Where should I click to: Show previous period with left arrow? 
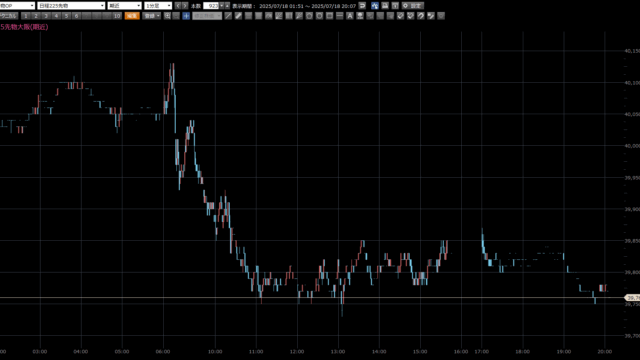[x=178, y=6]
